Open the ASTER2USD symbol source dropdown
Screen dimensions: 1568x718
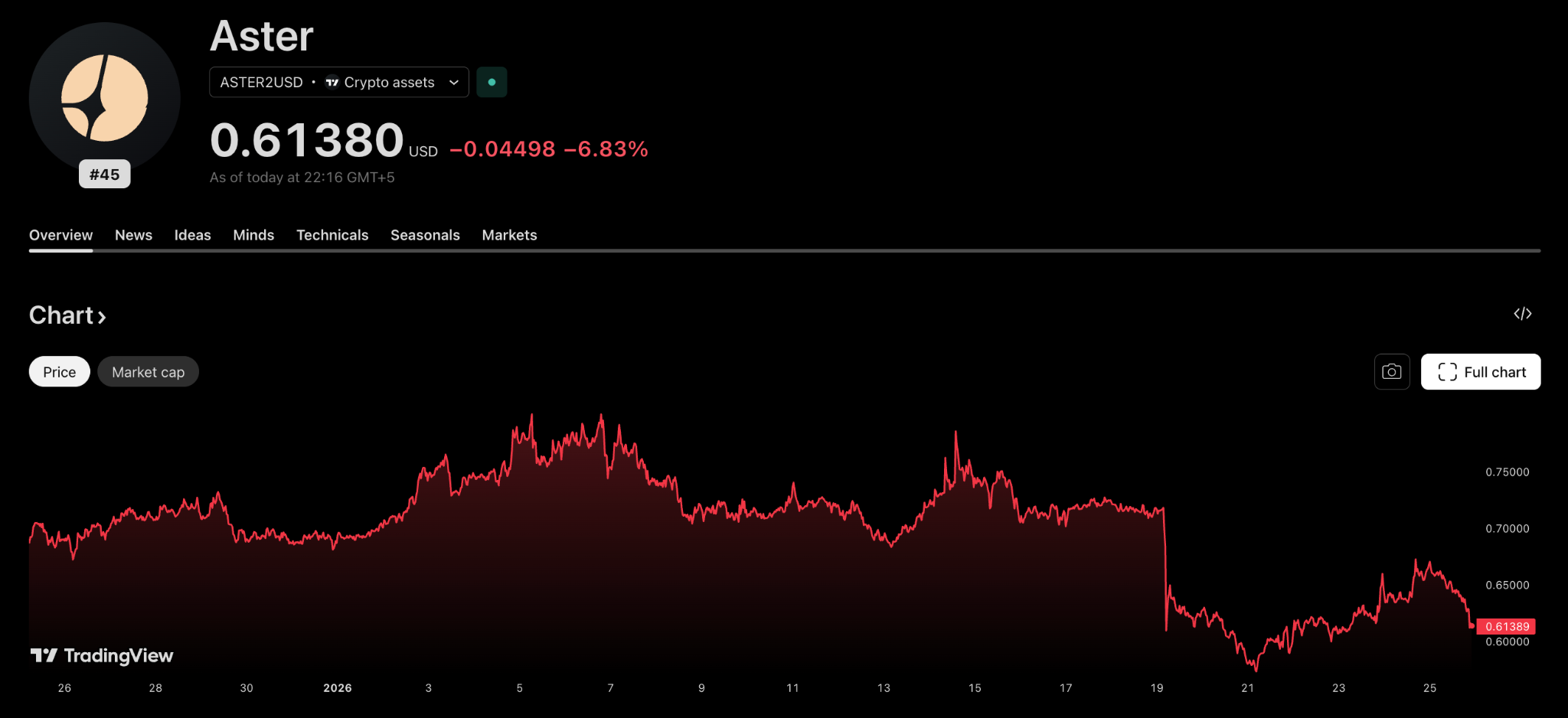pyautogui.click(x=339, y=82)
